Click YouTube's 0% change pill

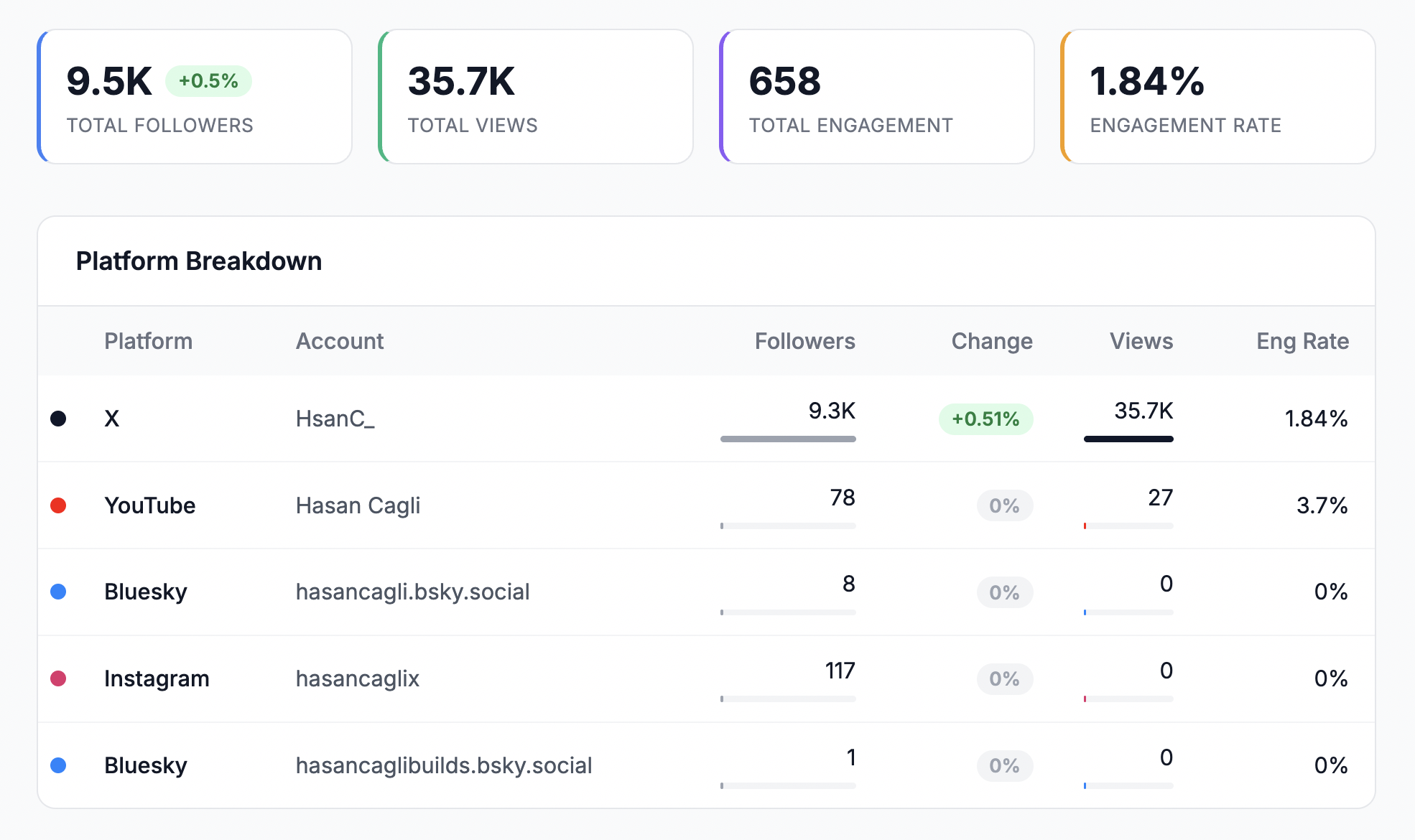[1004, 505]
